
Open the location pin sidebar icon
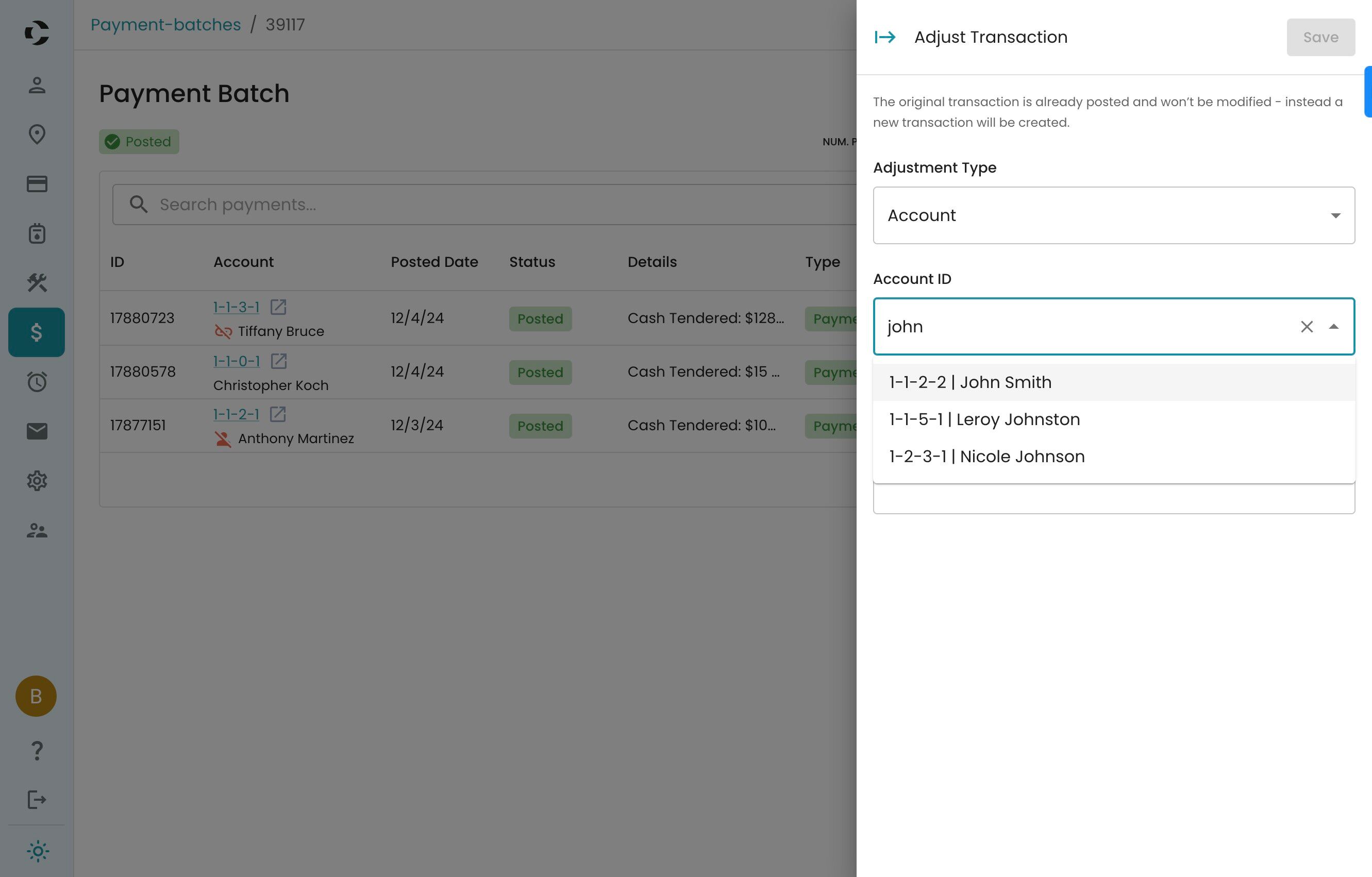[37, 135]
